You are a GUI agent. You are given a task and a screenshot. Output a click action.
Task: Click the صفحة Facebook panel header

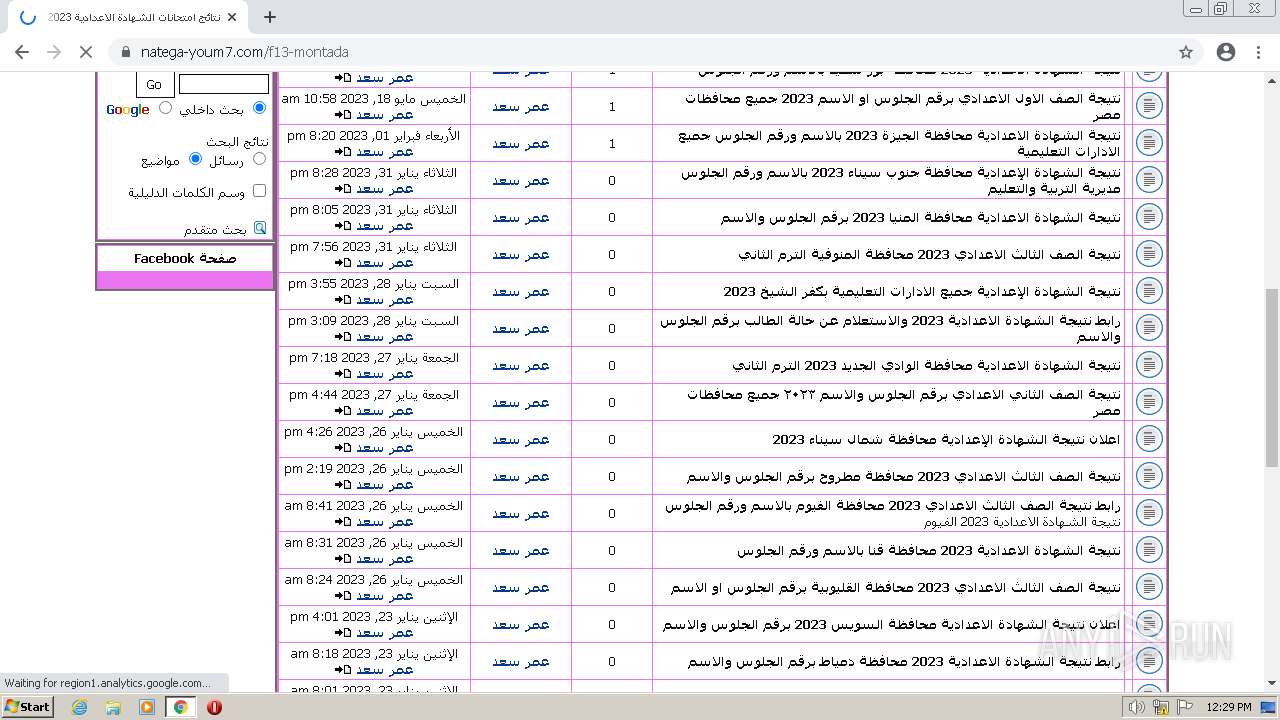pyautogui.click(x=185, y=258)
